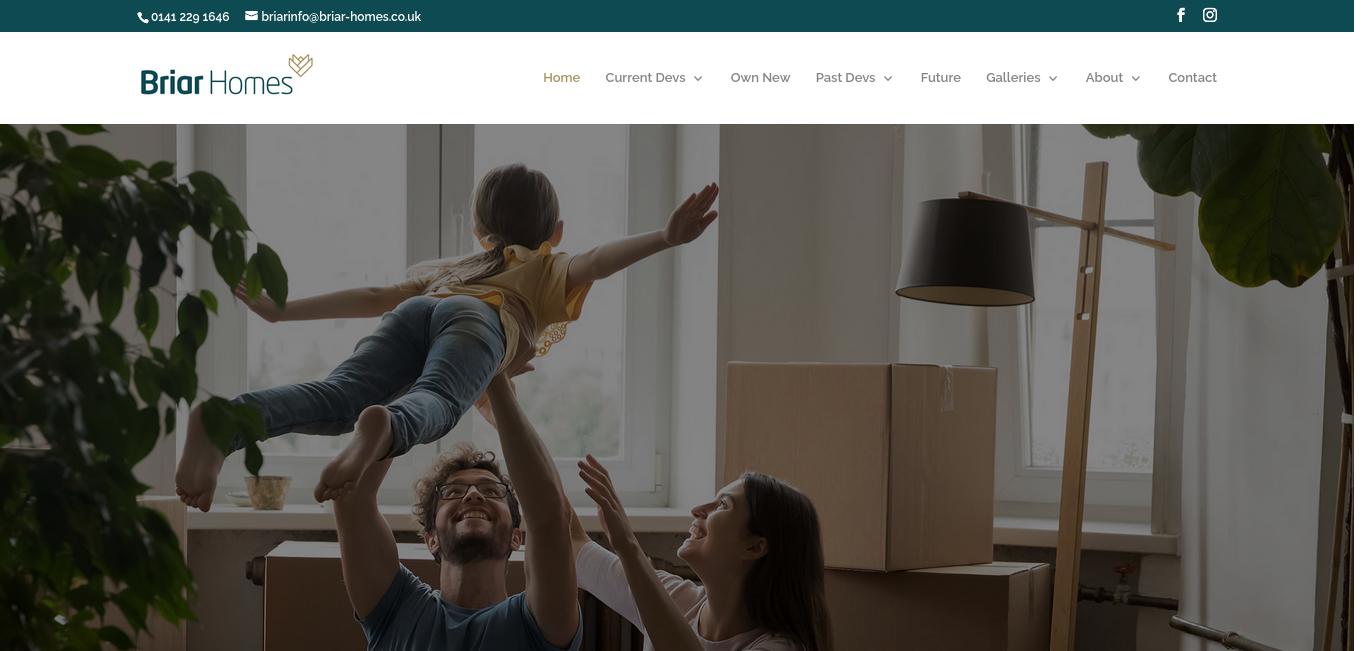
Task: Select the About menu label
Action: tap(1104, 78)
